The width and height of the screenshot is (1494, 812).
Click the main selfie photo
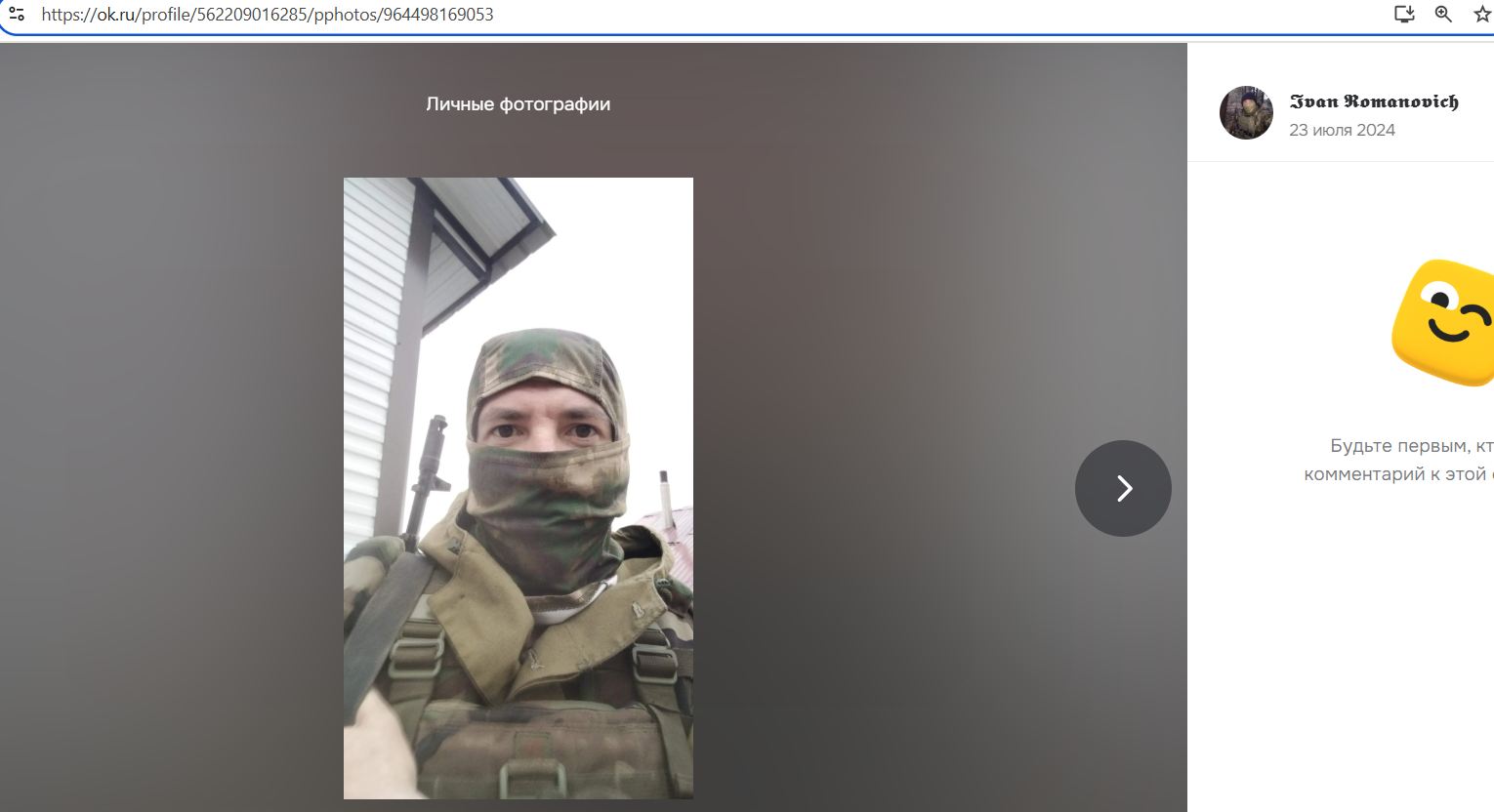pyautogui.click(x=518, y=488)
